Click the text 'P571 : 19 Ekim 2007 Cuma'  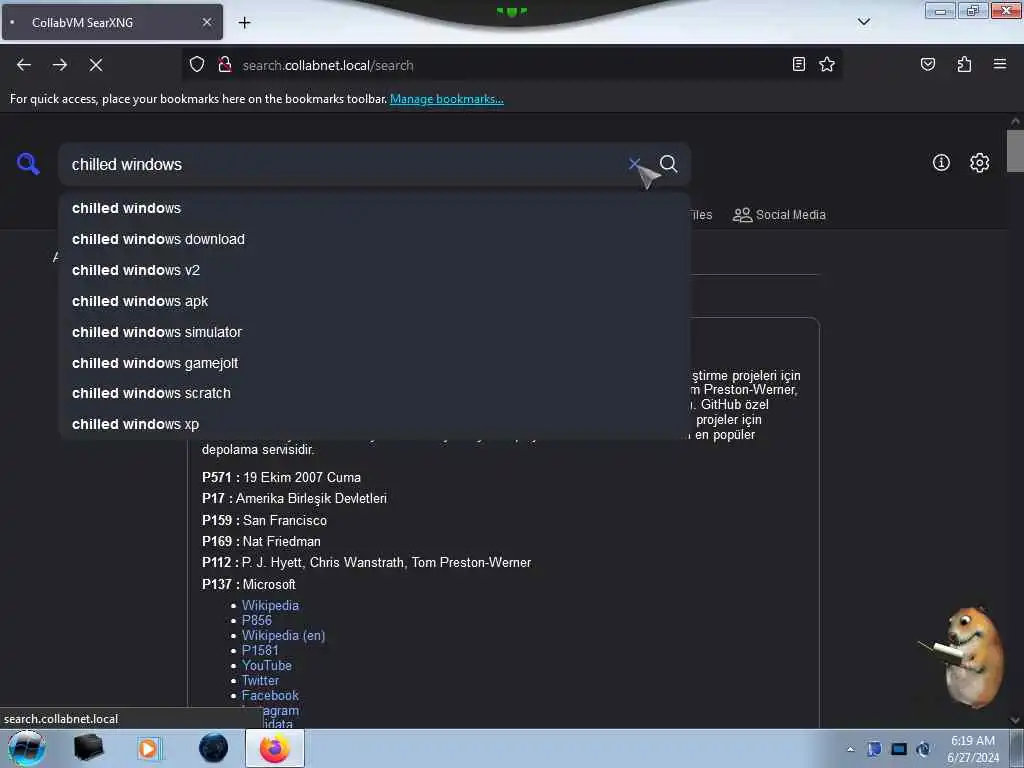tap(281, 477)
